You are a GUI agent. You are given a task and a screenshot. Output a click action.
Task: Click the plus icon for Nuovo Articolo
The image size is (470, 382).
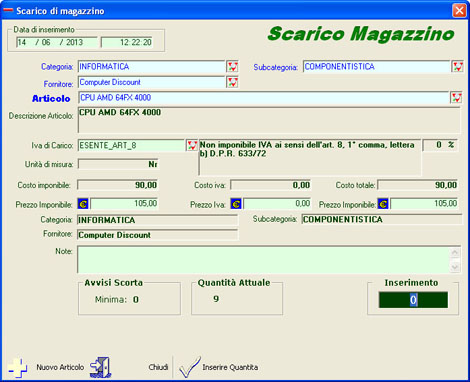point(17,368)
